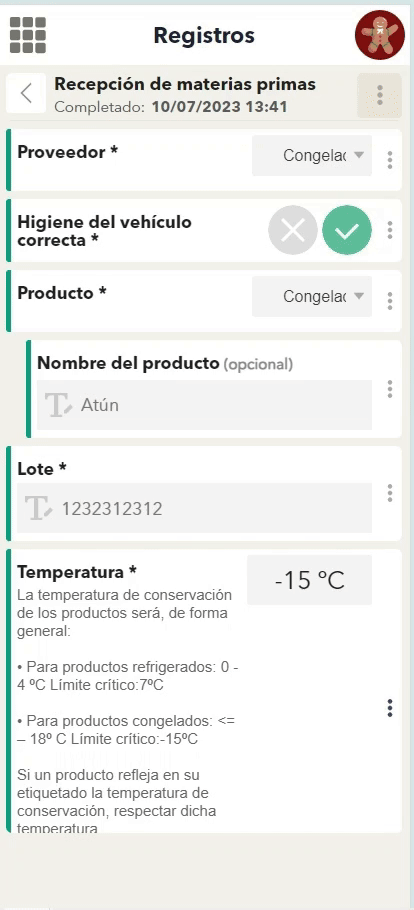Go back with the left chevron
Viewport: 414px width, 910px height.
tap(26, 93)
